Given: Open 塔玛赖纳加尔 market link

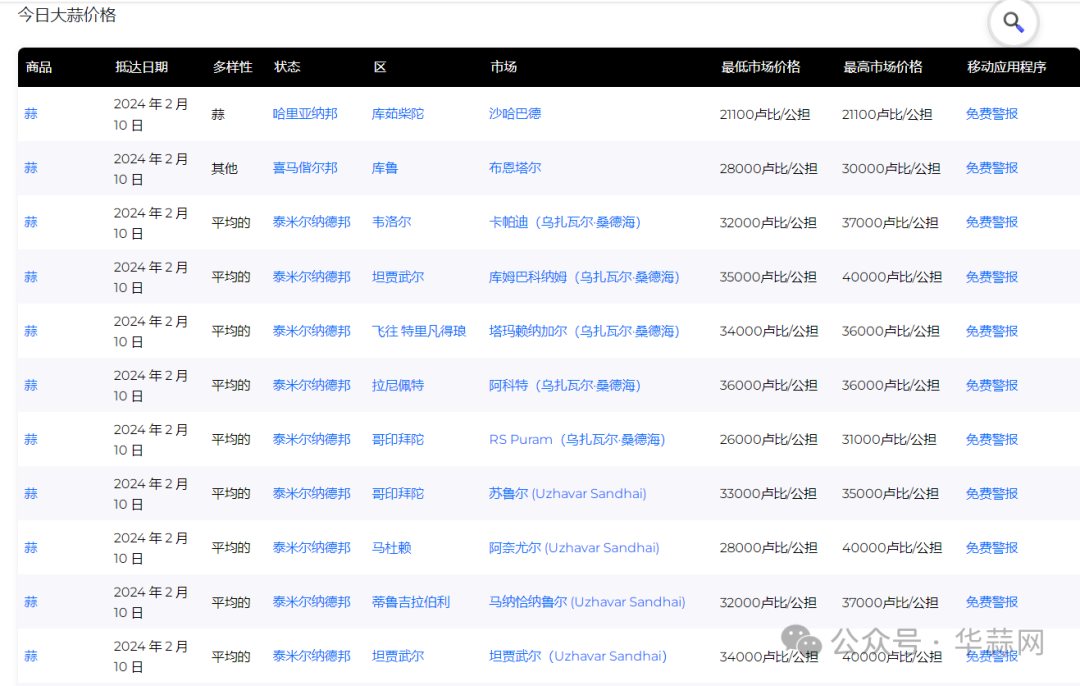Looking at the screenshot, I should 584,331.
